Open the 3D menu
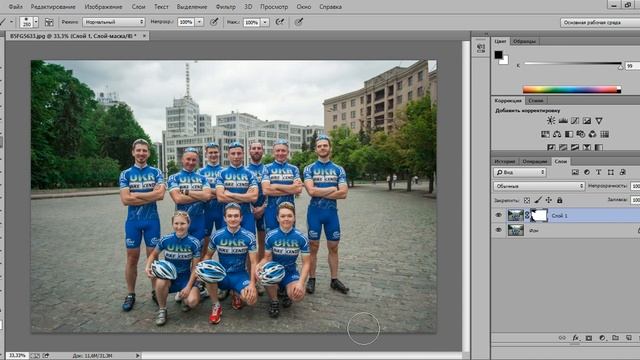Viewport: 640px width, 360px height. tap(248, 7)
